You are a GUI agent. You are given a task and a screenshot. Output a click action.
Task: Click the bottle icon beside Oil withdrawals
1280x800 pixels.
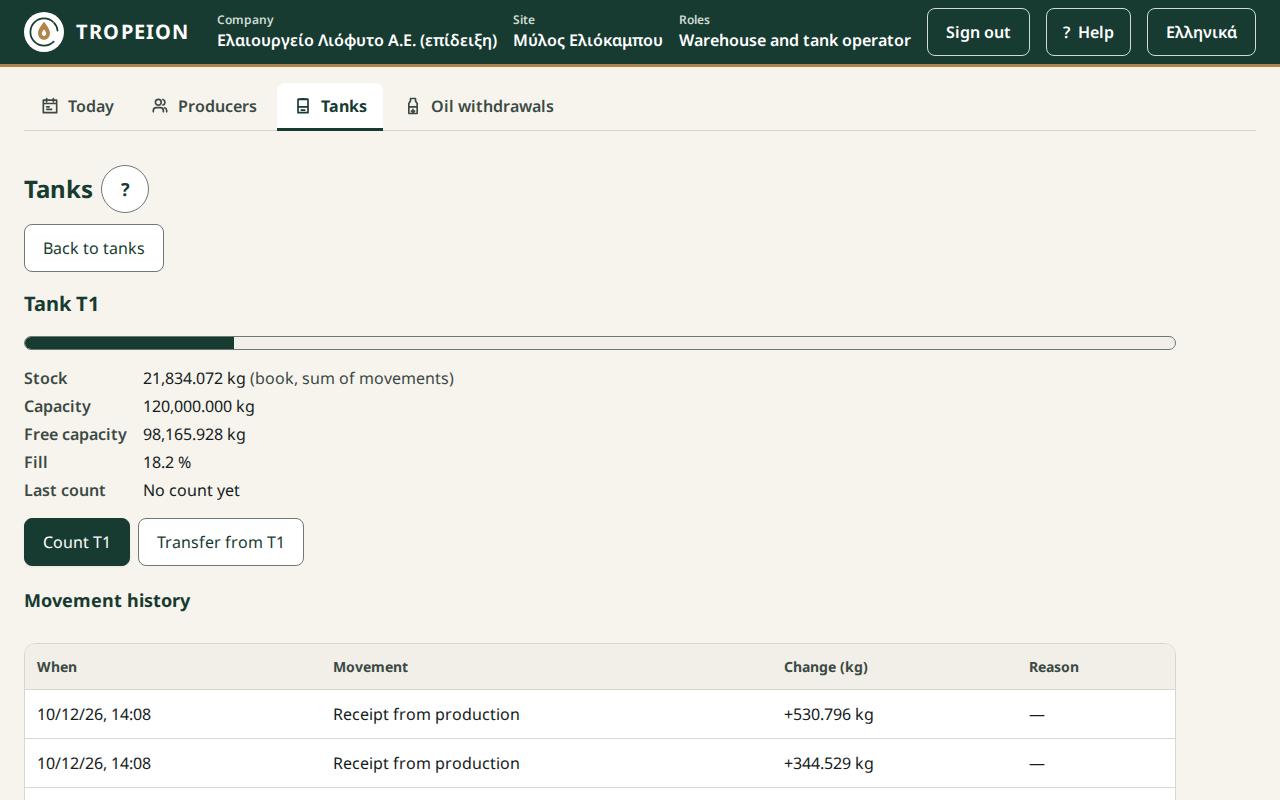pyautogui.click(x=413, y=106)
